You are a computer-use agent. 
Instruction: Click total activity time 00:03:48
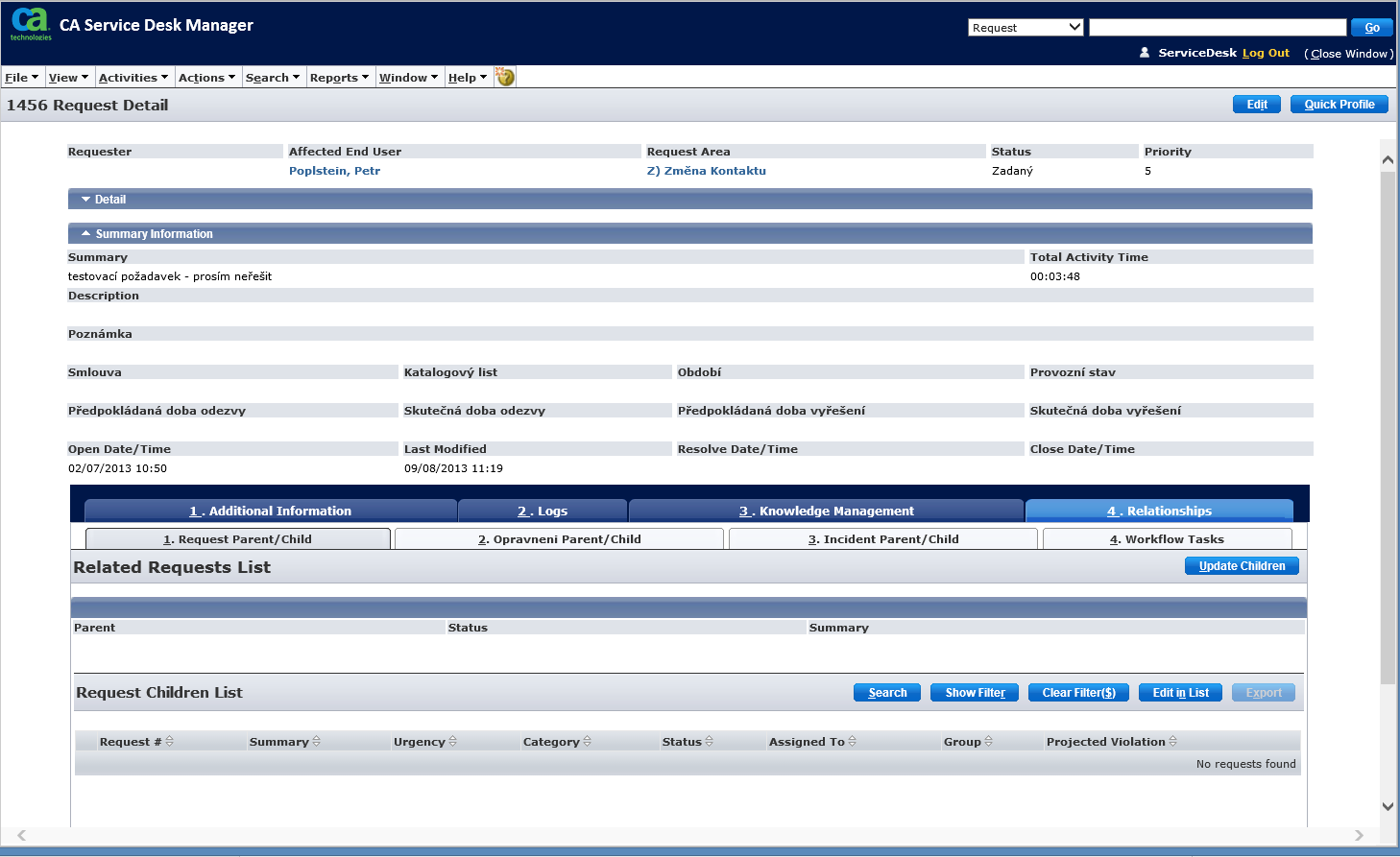[1055, 276]
